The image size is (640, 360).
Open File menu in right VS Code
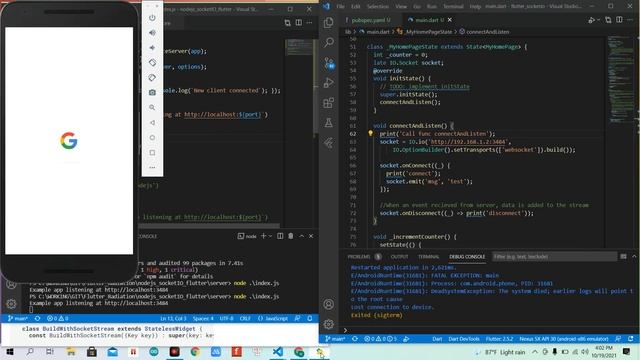340,7
